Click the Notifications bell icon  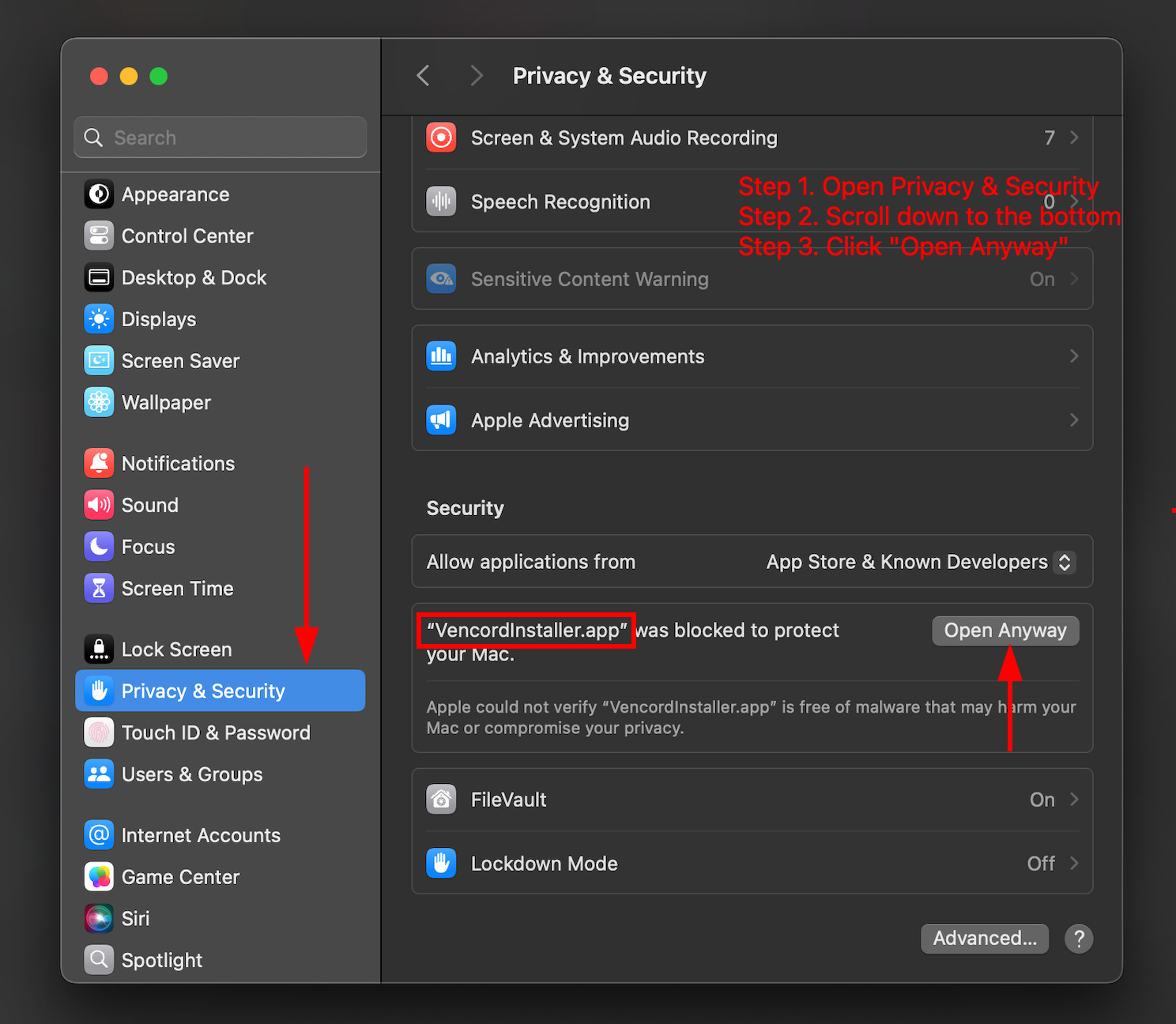tap(99, 464)
